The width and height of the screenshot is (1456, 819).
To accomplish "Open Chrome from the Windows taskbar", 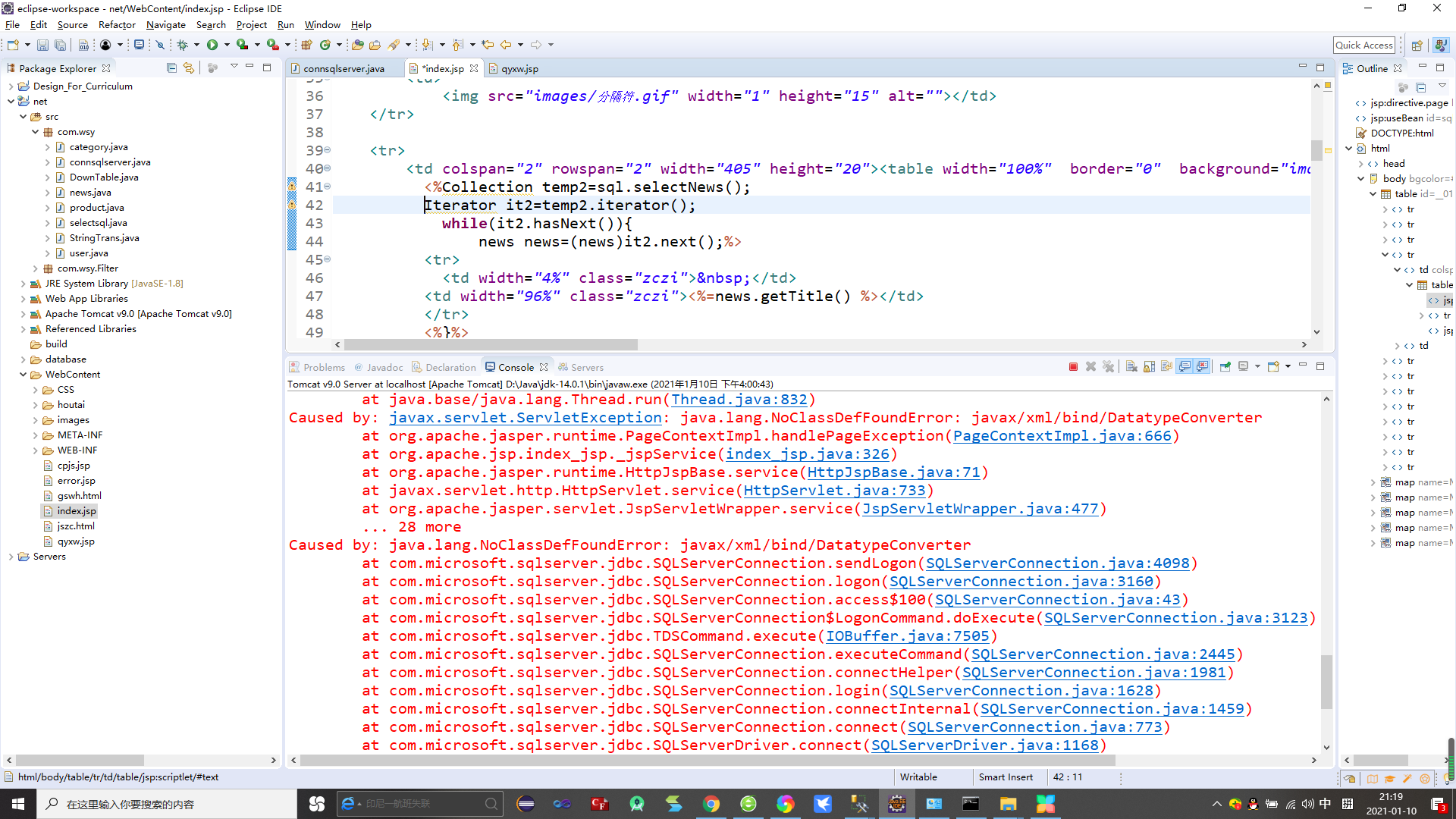I will (711, 804).
